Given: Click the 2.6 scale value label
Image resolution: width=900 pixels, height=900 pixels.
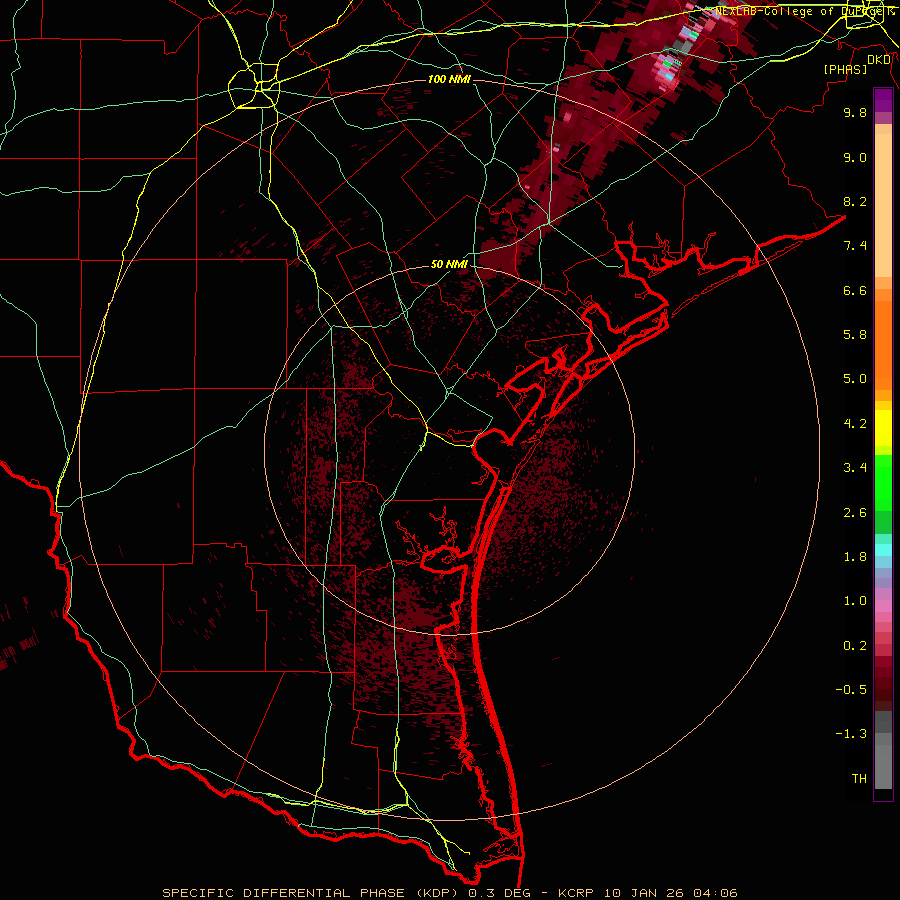Looking at the screenshot, I should point(855,513).
